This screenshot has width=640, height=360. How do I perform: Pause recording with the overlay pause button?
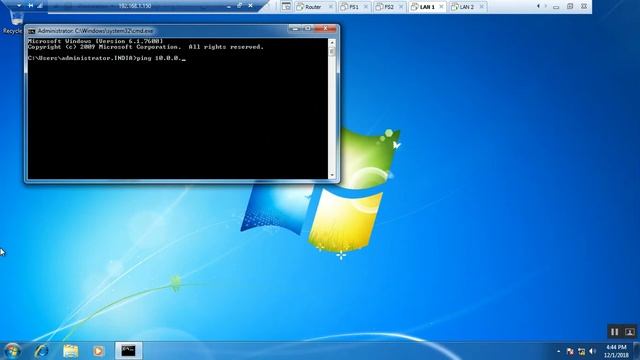(x=614, y=332)
